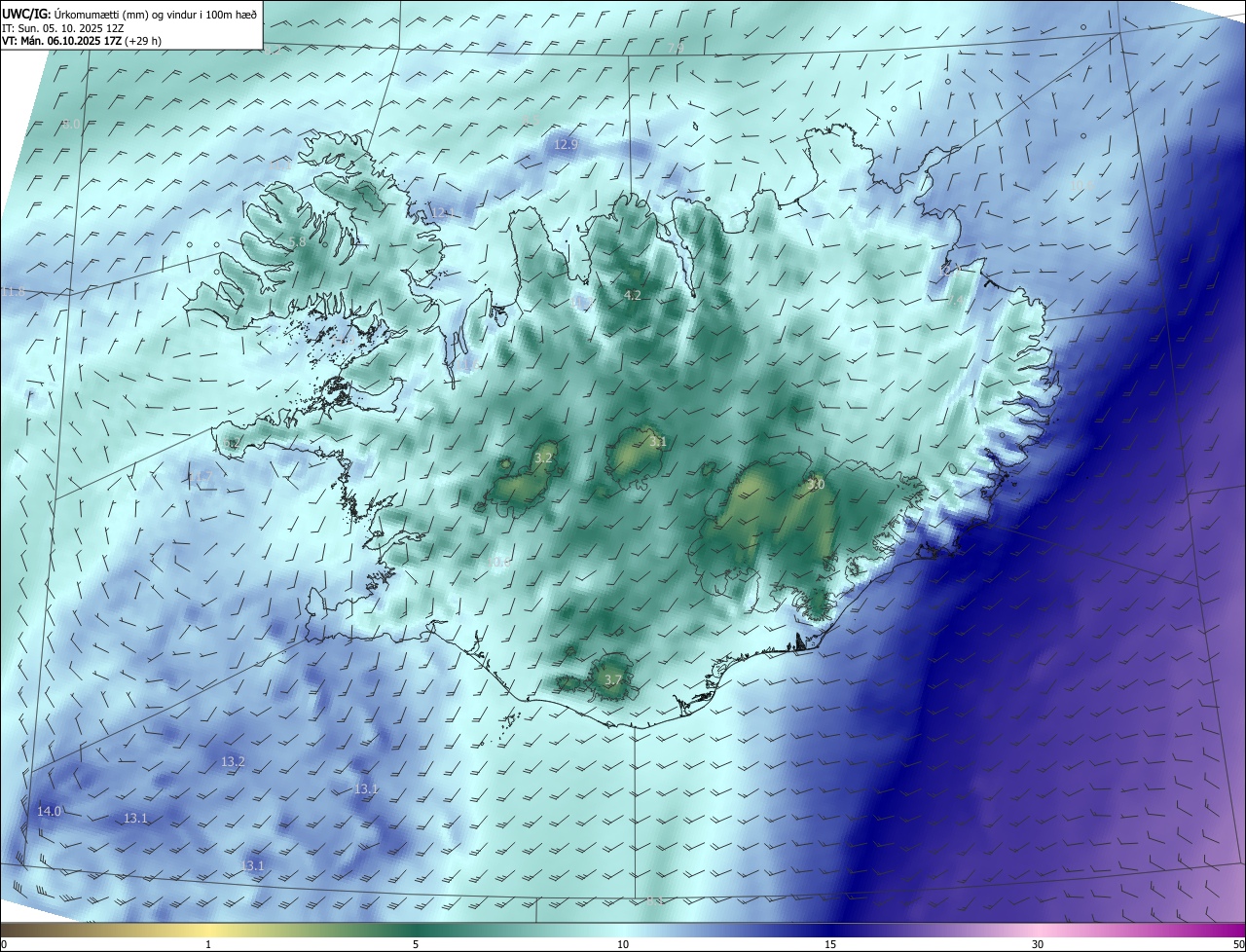Click the 12.9 value north of Iceland
1246x952 pixels.
coord(566,144)
